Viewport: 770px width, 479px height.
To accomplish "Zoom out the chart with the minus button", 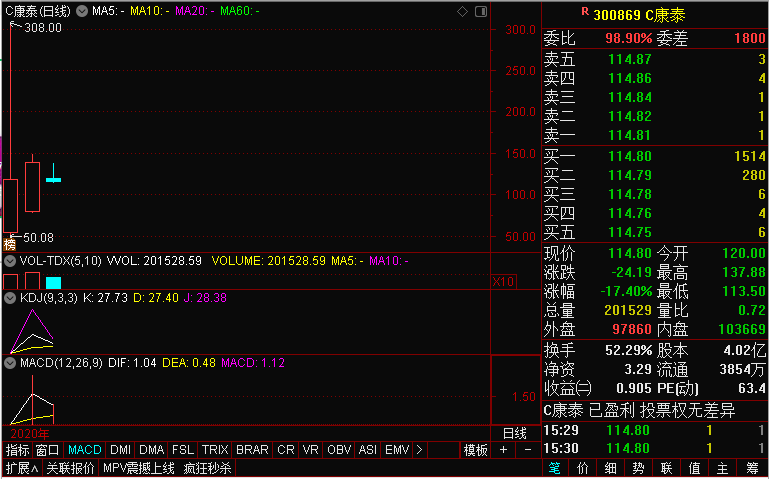I will coord(528,450).
